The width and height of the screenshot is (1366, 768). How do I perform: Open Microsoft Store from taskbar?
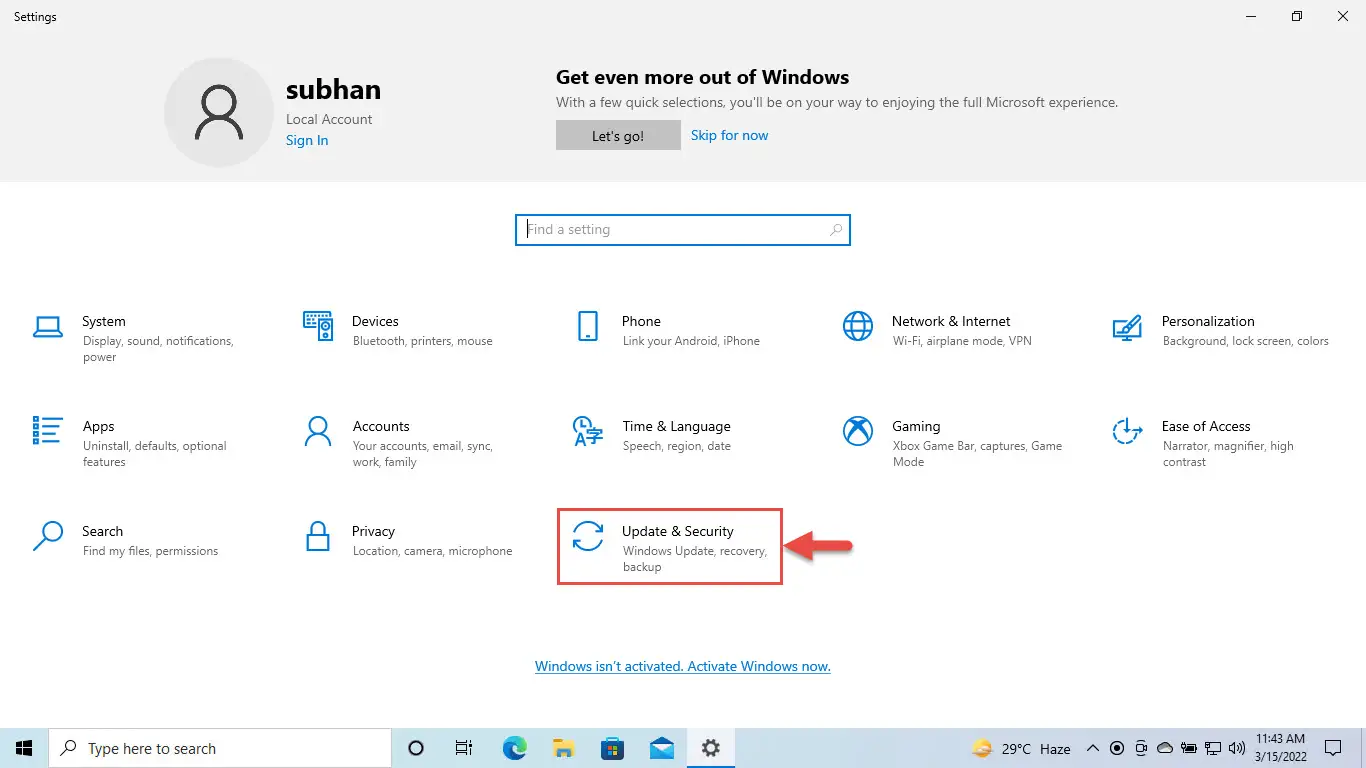coord(612,748)
